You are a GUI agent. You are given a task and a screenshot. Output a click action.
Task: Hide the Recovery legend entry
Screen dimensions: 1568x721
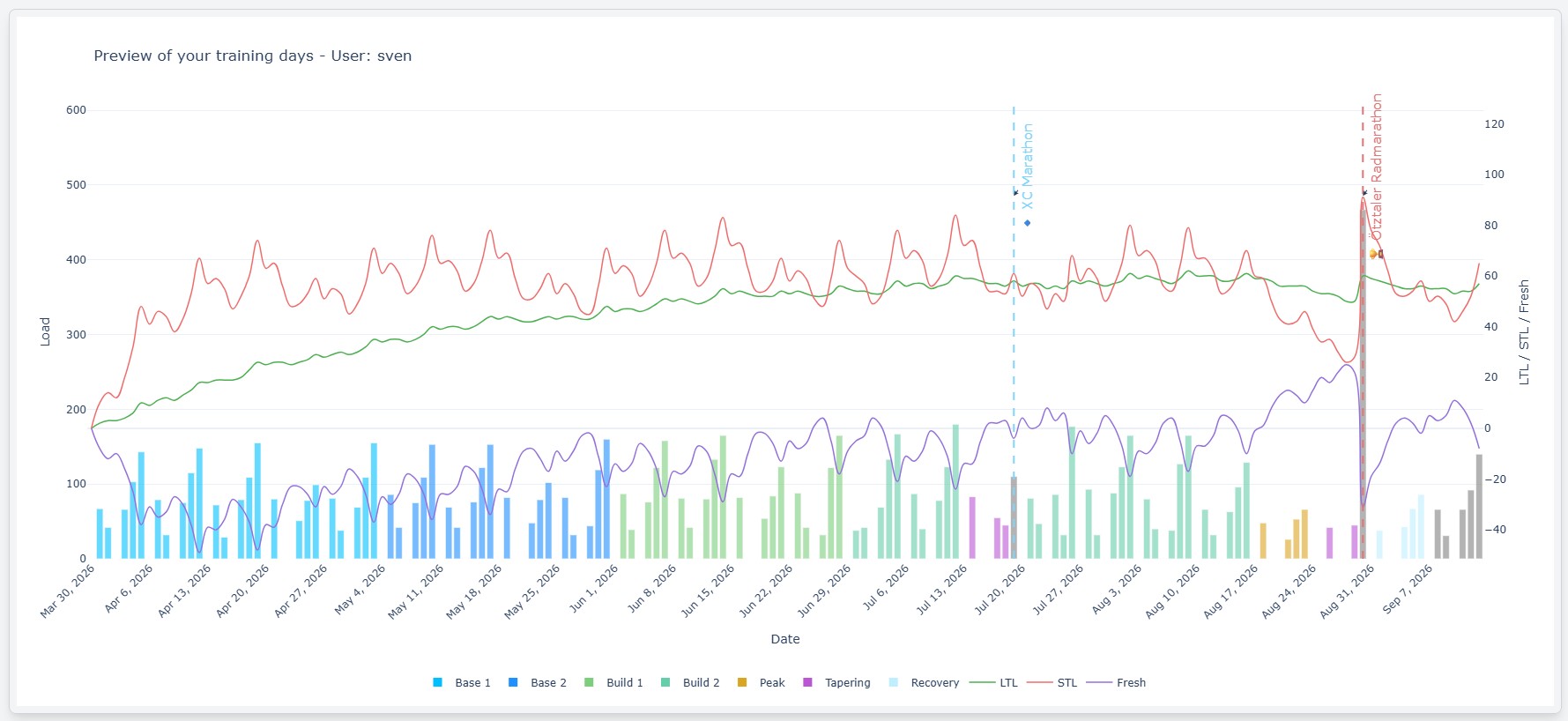pos(924,682)
